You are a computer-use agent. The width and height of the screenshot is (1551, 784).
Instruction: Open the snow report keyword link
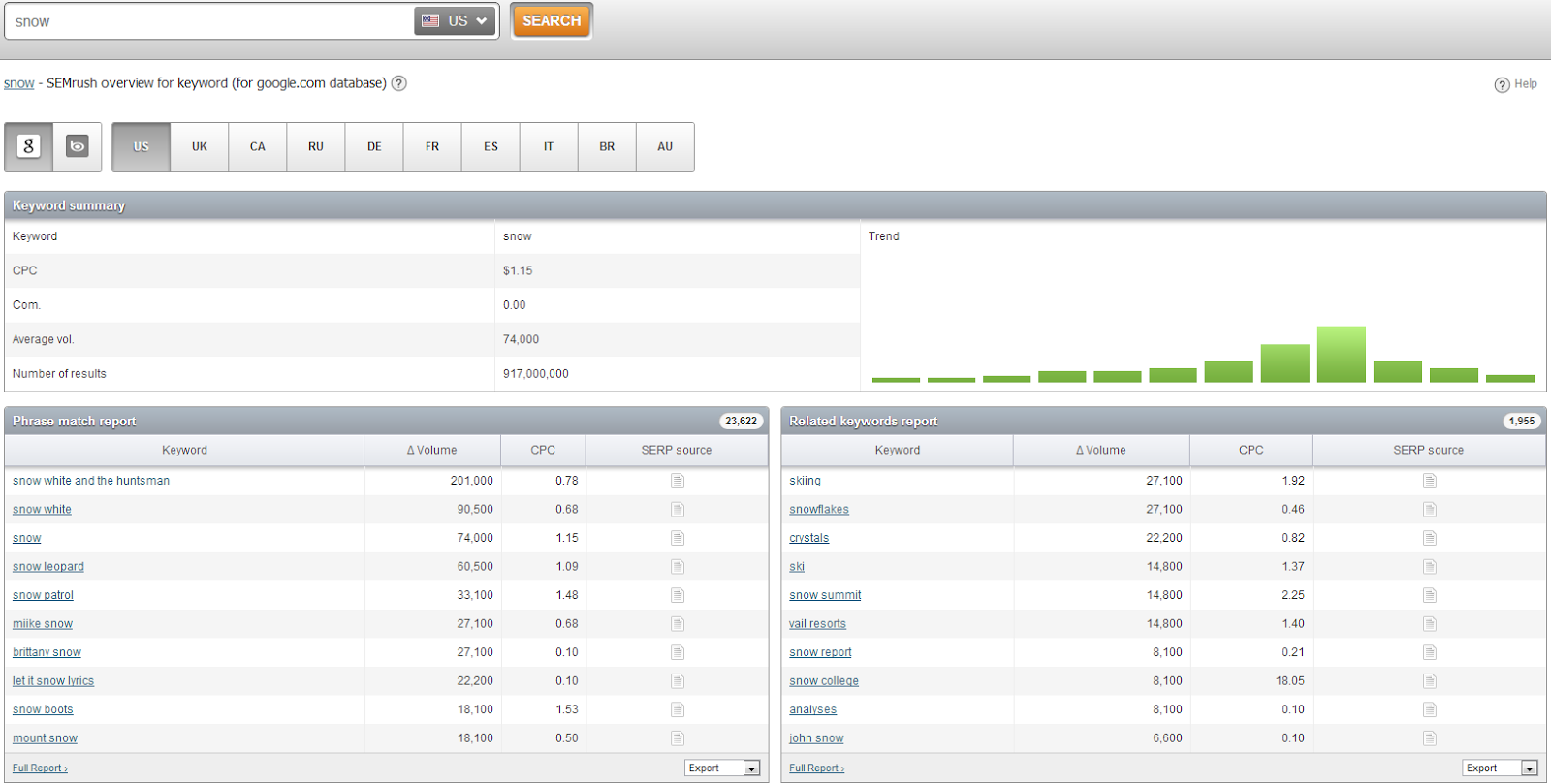click(x=820, y=652)
